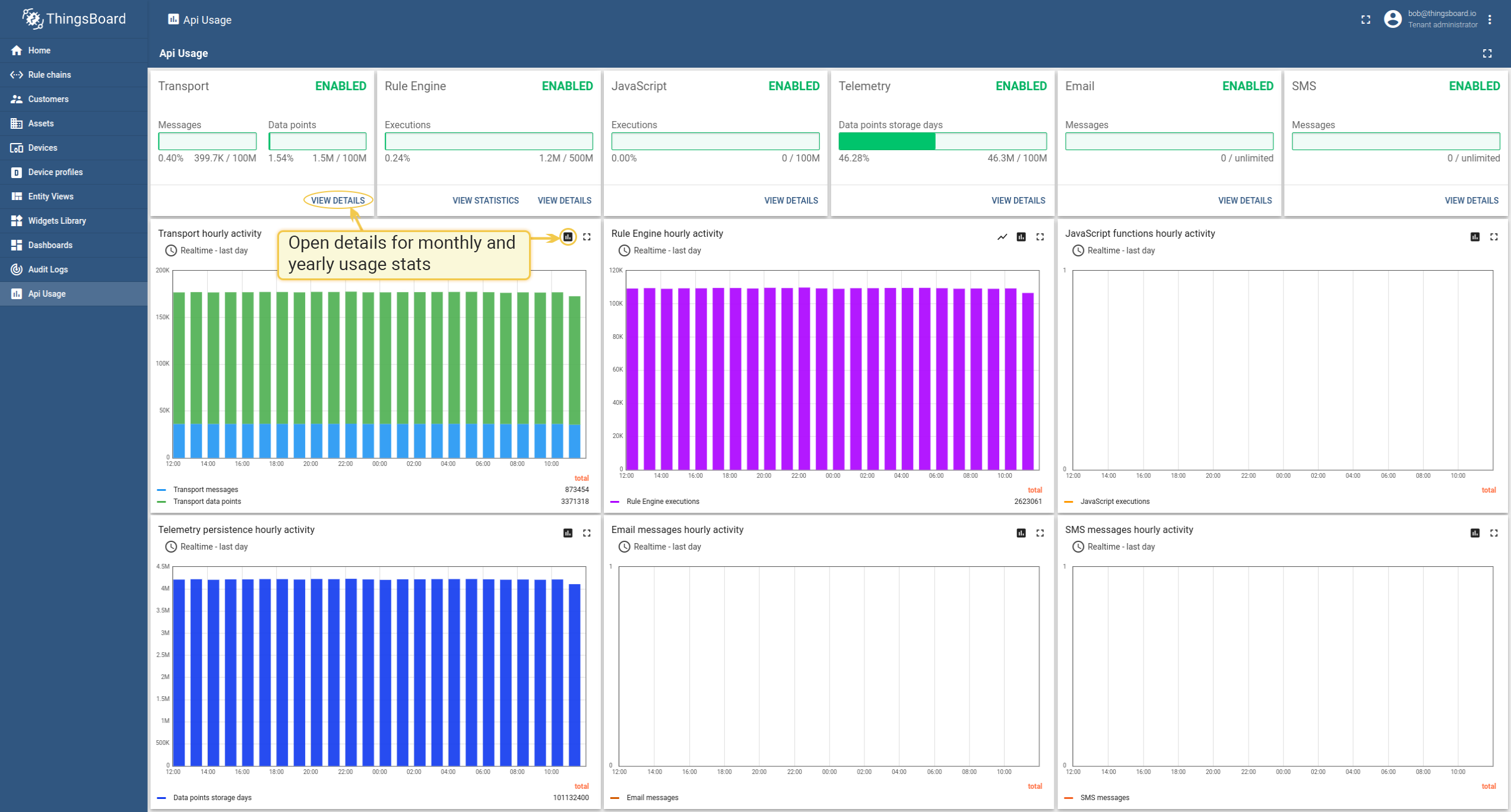Click the ThingsBoard logo

click(x=74, y=19)
